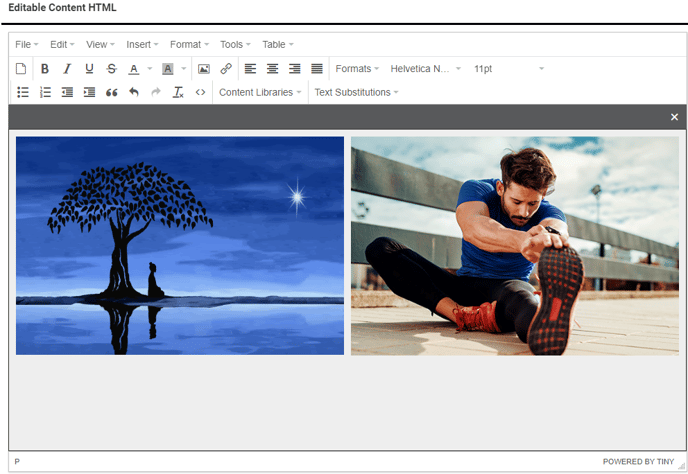Expand the Formats dropdown

[357, 69]
